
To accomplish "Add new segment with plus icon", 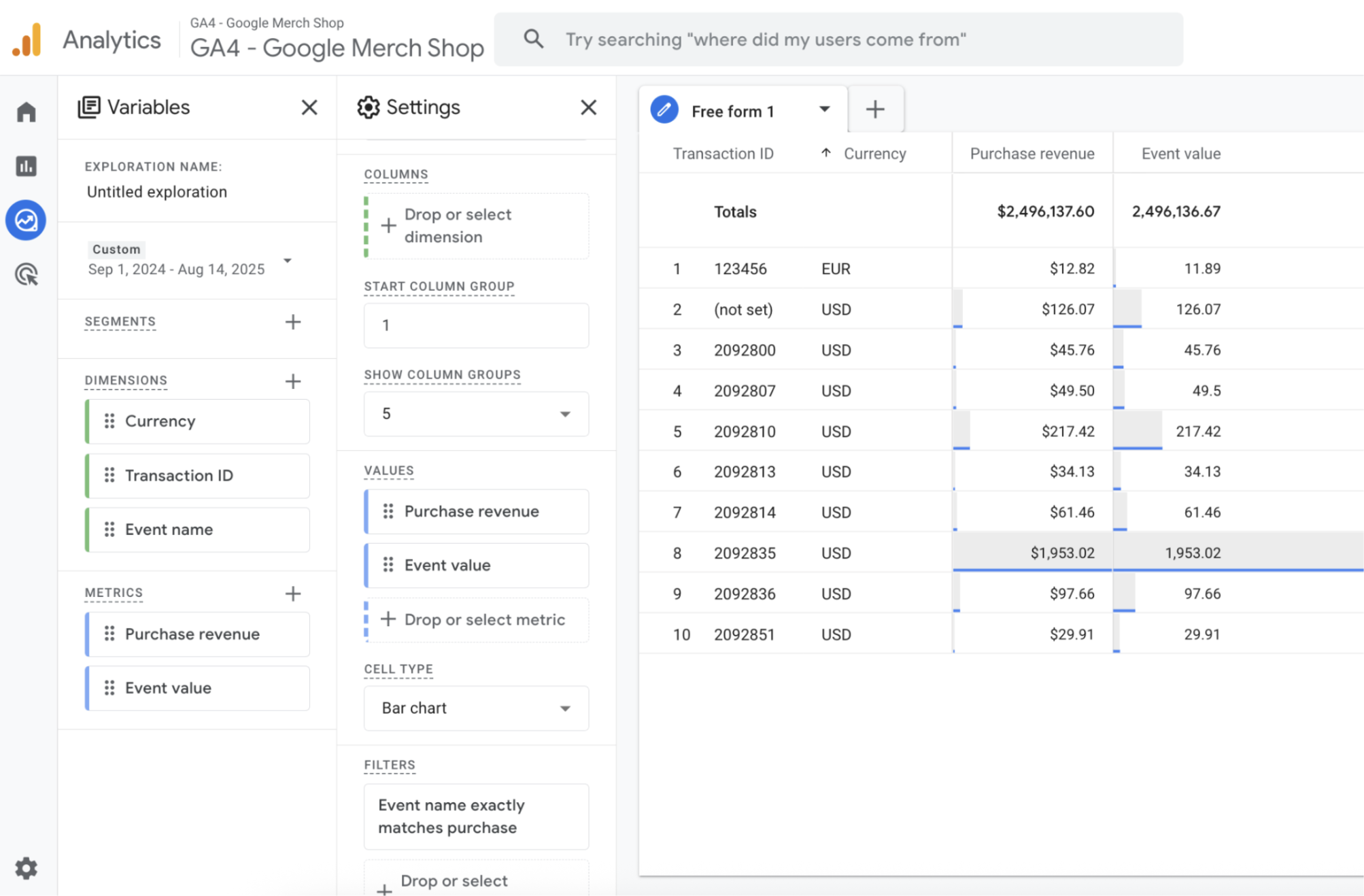I will tap(293, 322).
